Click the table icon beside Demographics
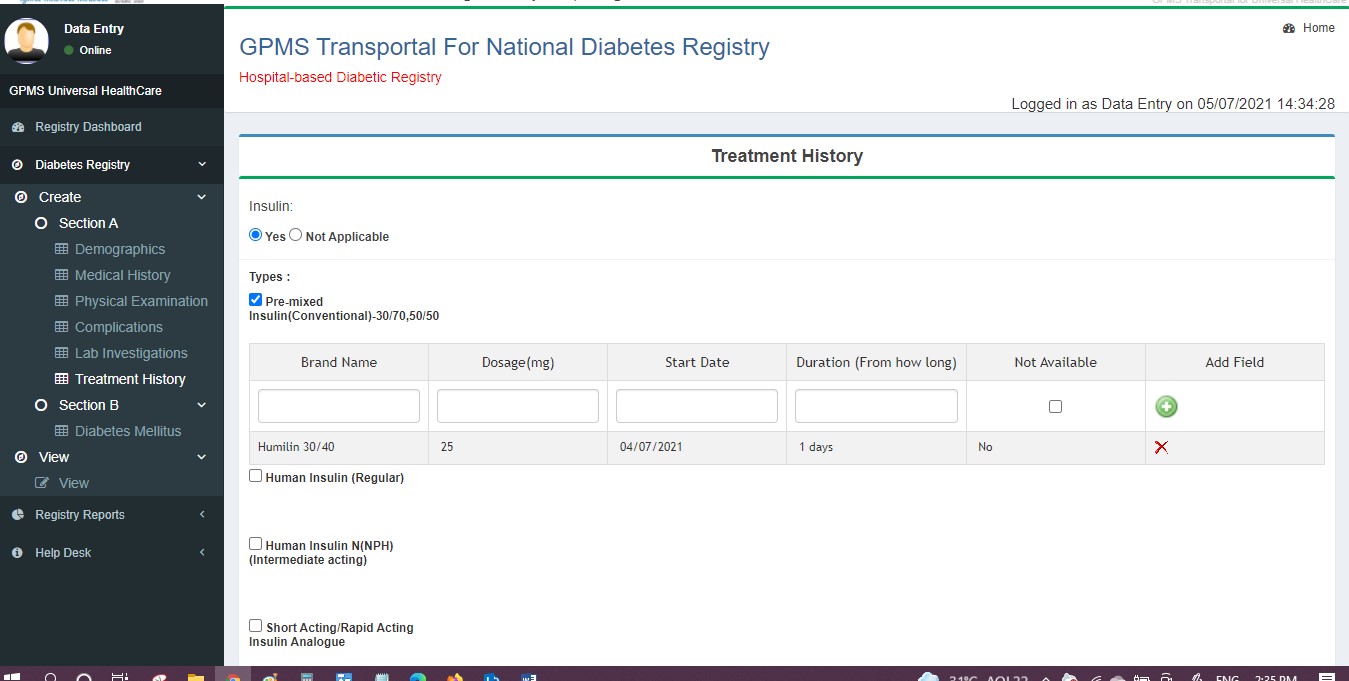The height and width of the screenshot is (681, 1349). pos(61,249)
